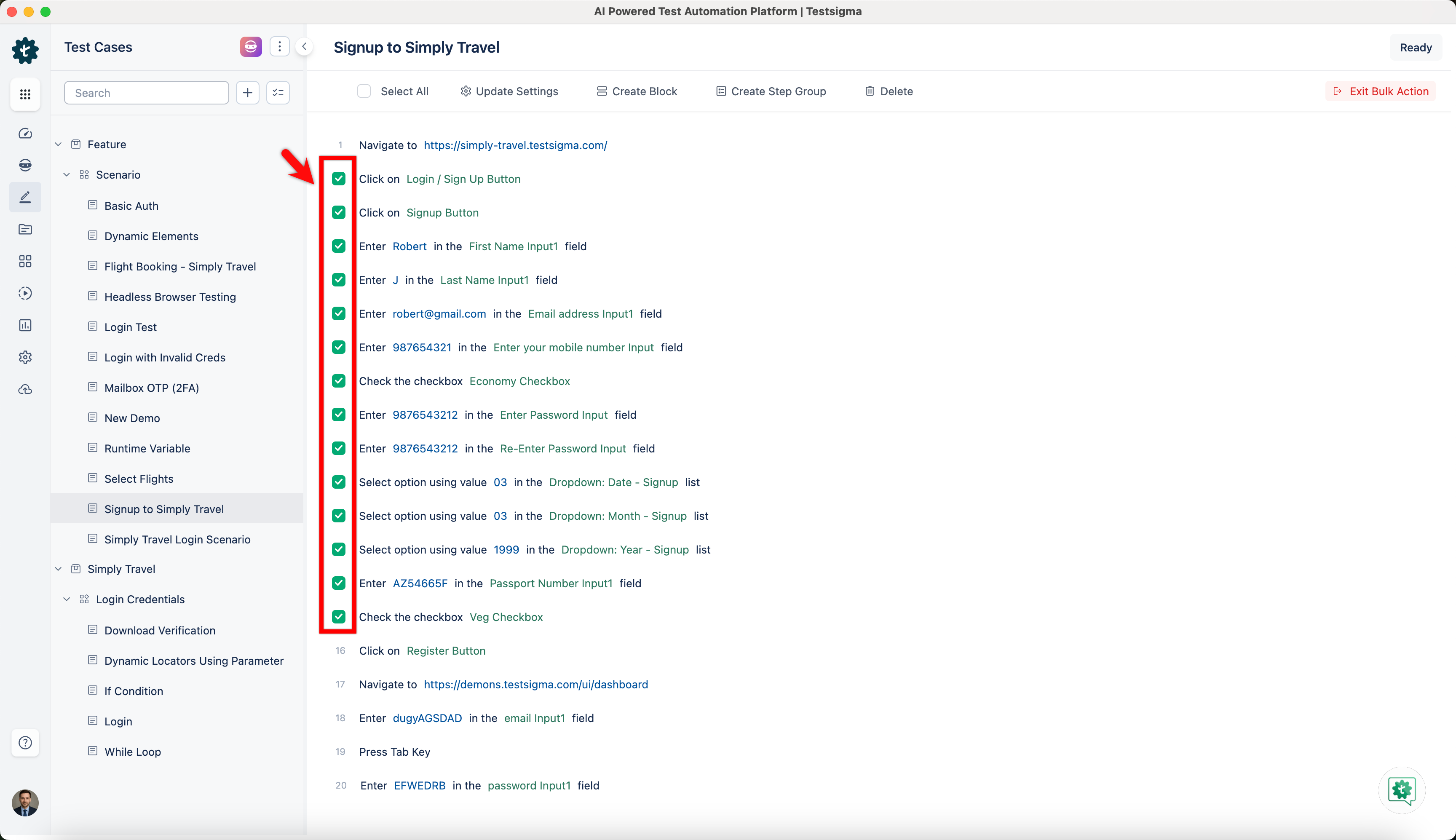The width and height of the screenshot is (1456, 840).
Task: Open the four-squares add-ons sidebar icon
Action: pyautogui.click(x=25, y=261)
